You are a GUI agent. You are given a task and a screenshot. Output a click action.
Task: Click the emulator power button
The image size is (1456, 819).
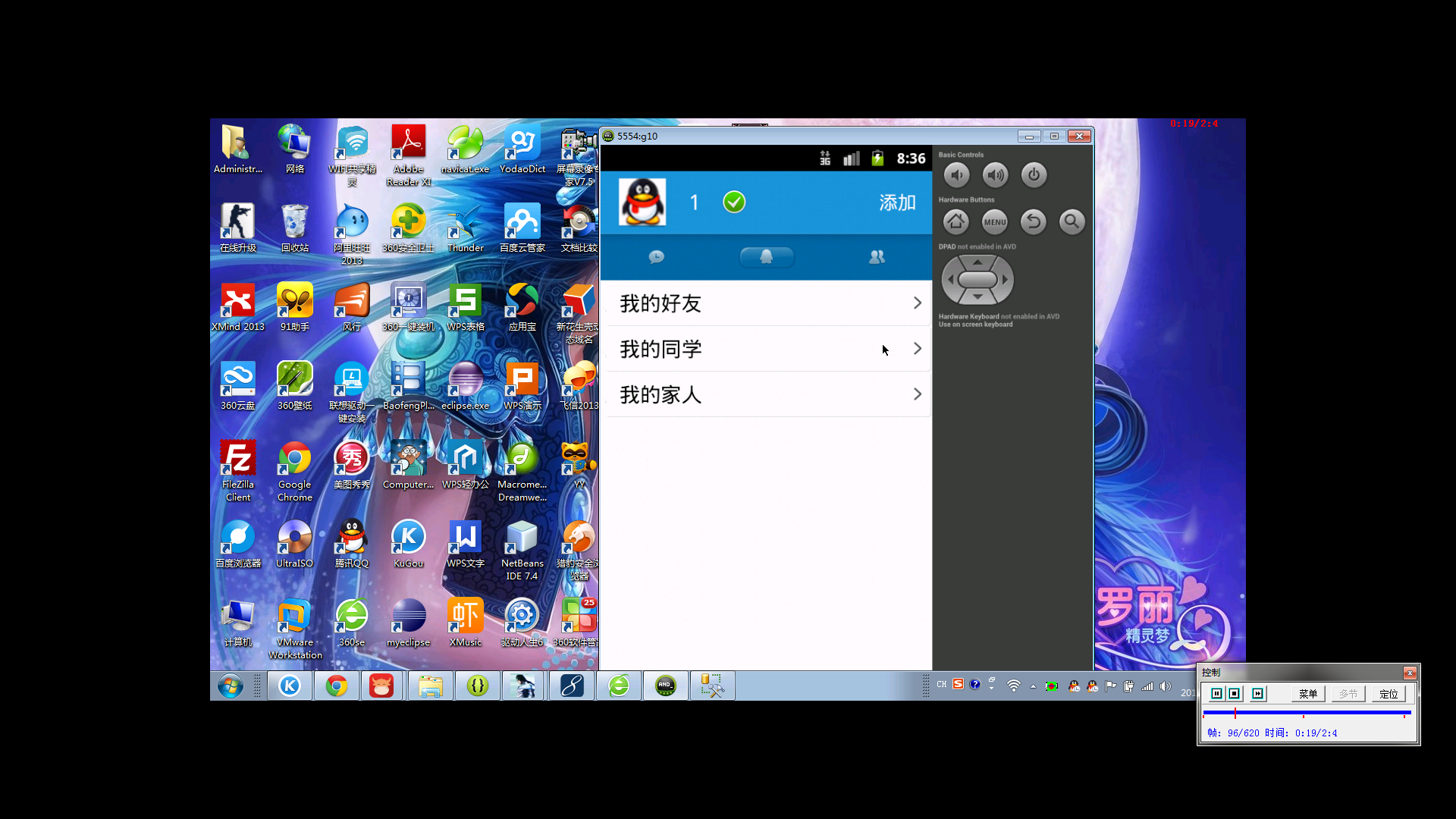coord(1034,175)
